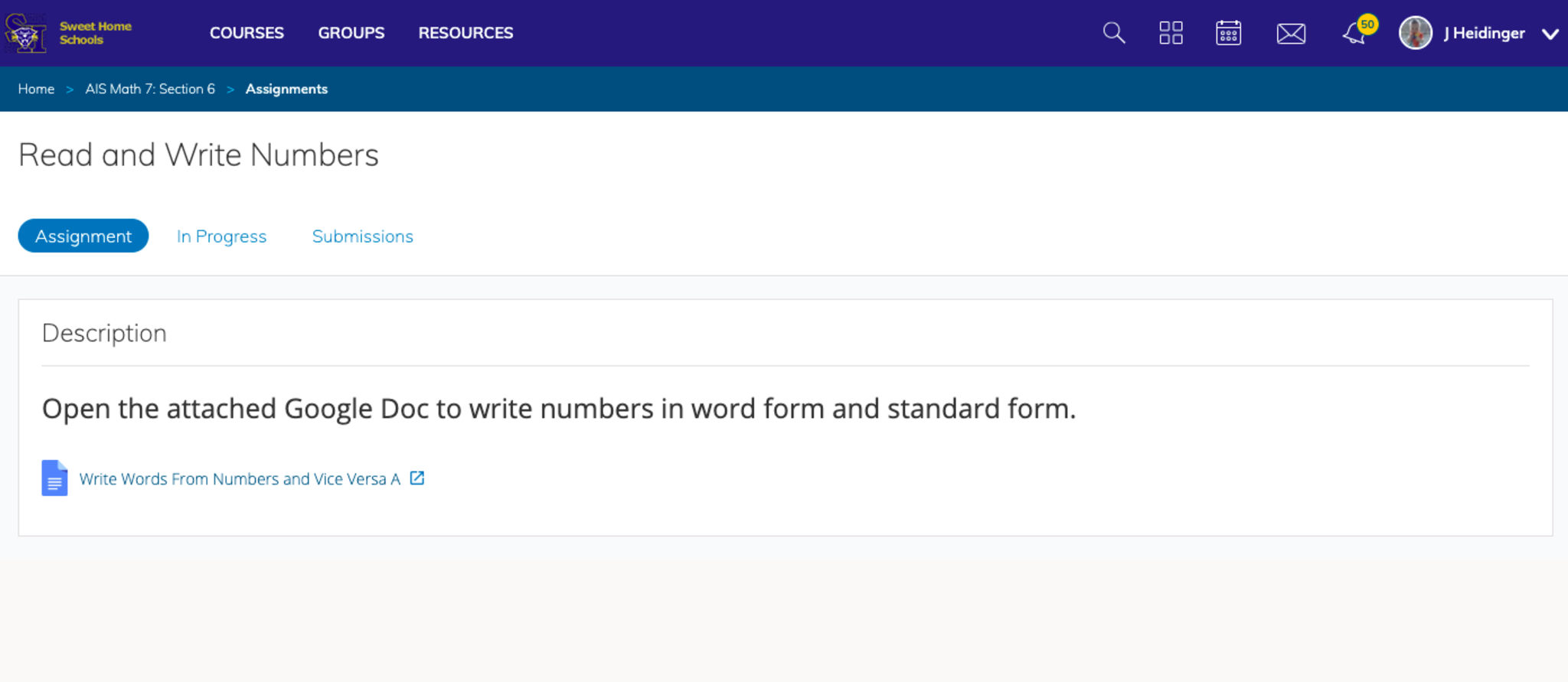Expand the user account dropdown chevron
This screenshot has width=1568, height=682.
coord(1550,34)
